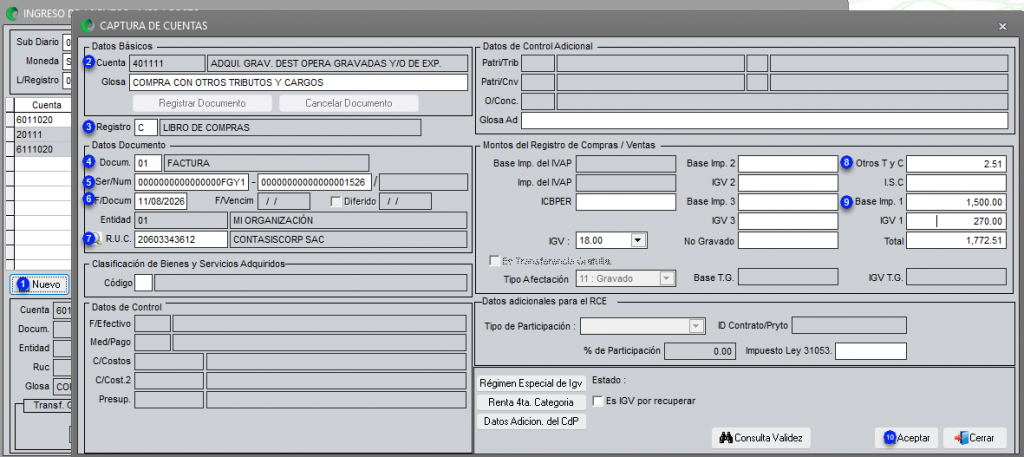Image resolution: width=1024 pixels, height=457 pixels.
Task: Open Datos Adicion. del CdP
Action: (532, 422)
